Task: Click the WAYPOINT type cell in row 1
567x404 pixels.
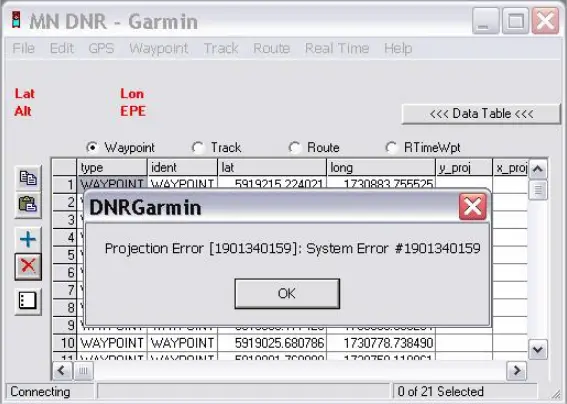Action: point(112,184)
